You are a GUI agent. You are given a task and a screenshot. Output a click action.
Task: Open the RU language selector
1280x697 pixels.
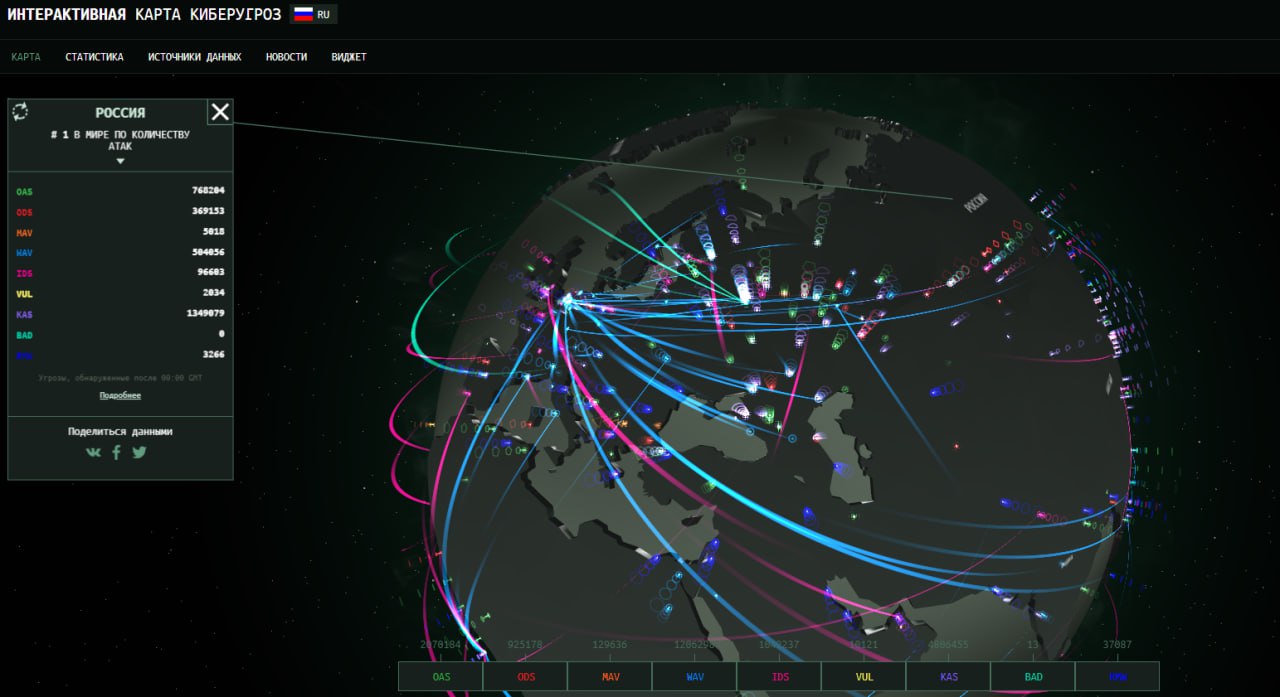pyautogui.click(x=323, y=15)
